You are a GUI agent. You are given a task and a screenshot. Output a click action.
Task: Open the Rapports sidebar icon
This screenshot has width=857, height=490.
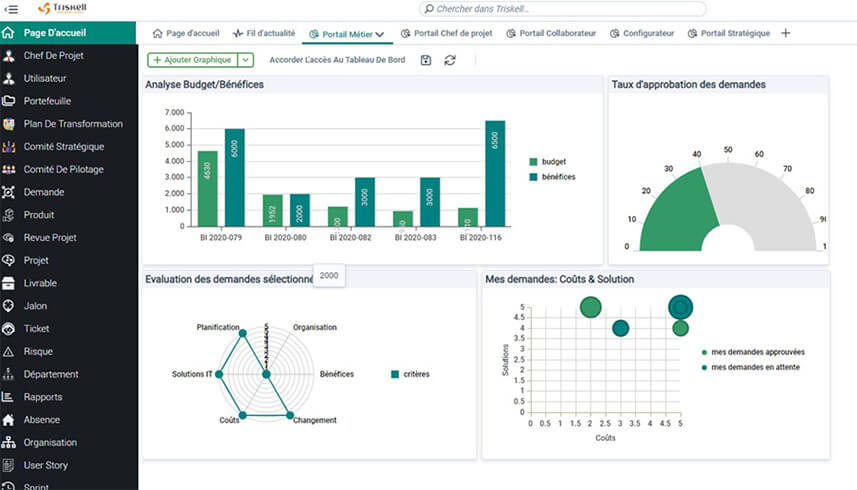click(8, 397)
